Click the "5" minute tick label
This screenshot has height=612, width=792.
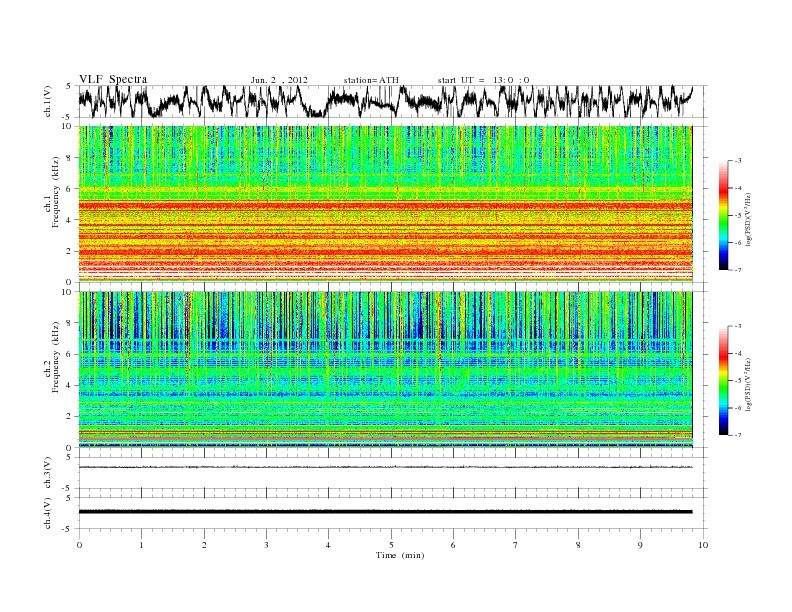[x=391, y=545]
